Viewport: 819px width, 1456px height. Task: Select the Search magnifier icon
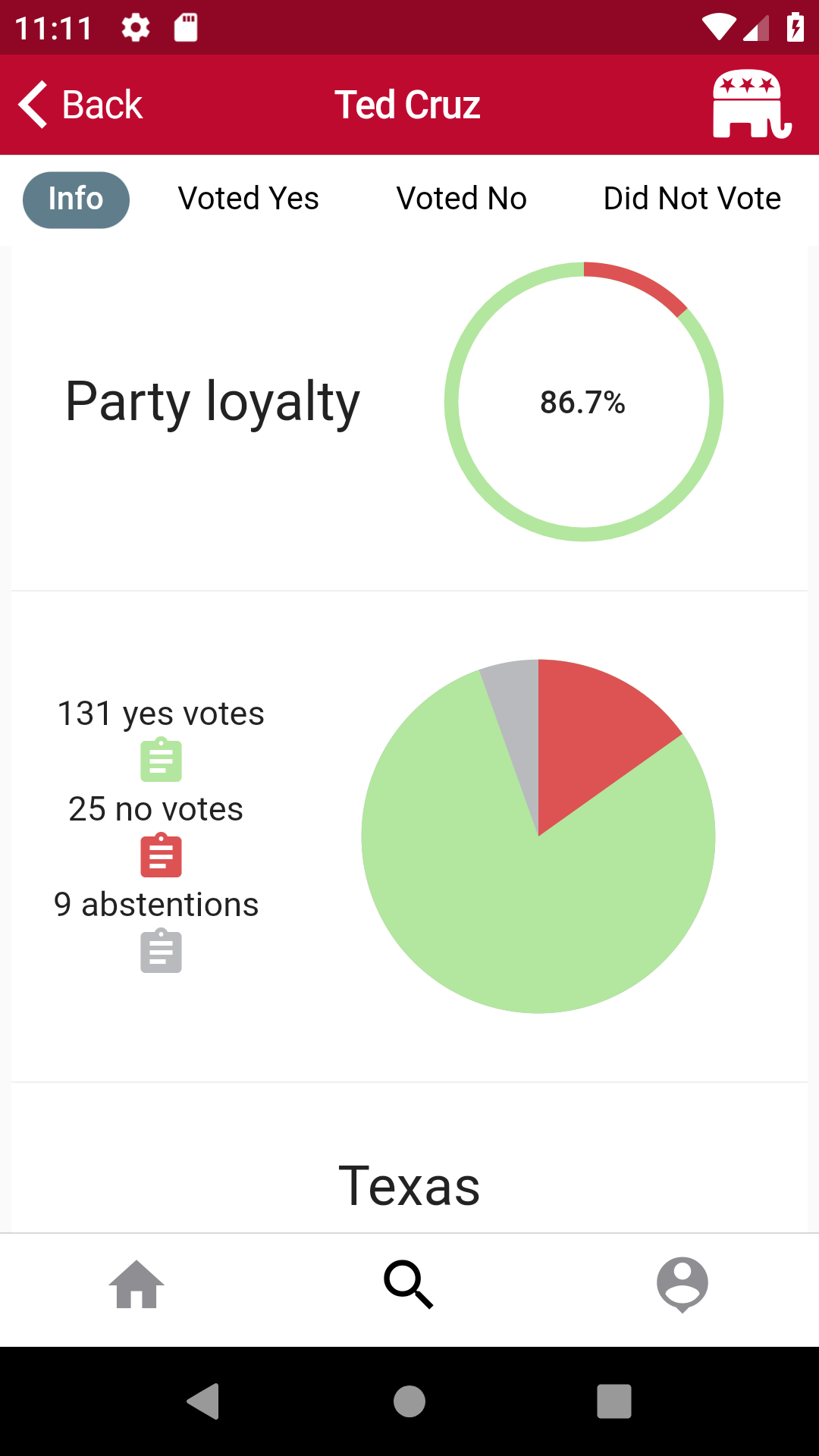pos(409,1285)
